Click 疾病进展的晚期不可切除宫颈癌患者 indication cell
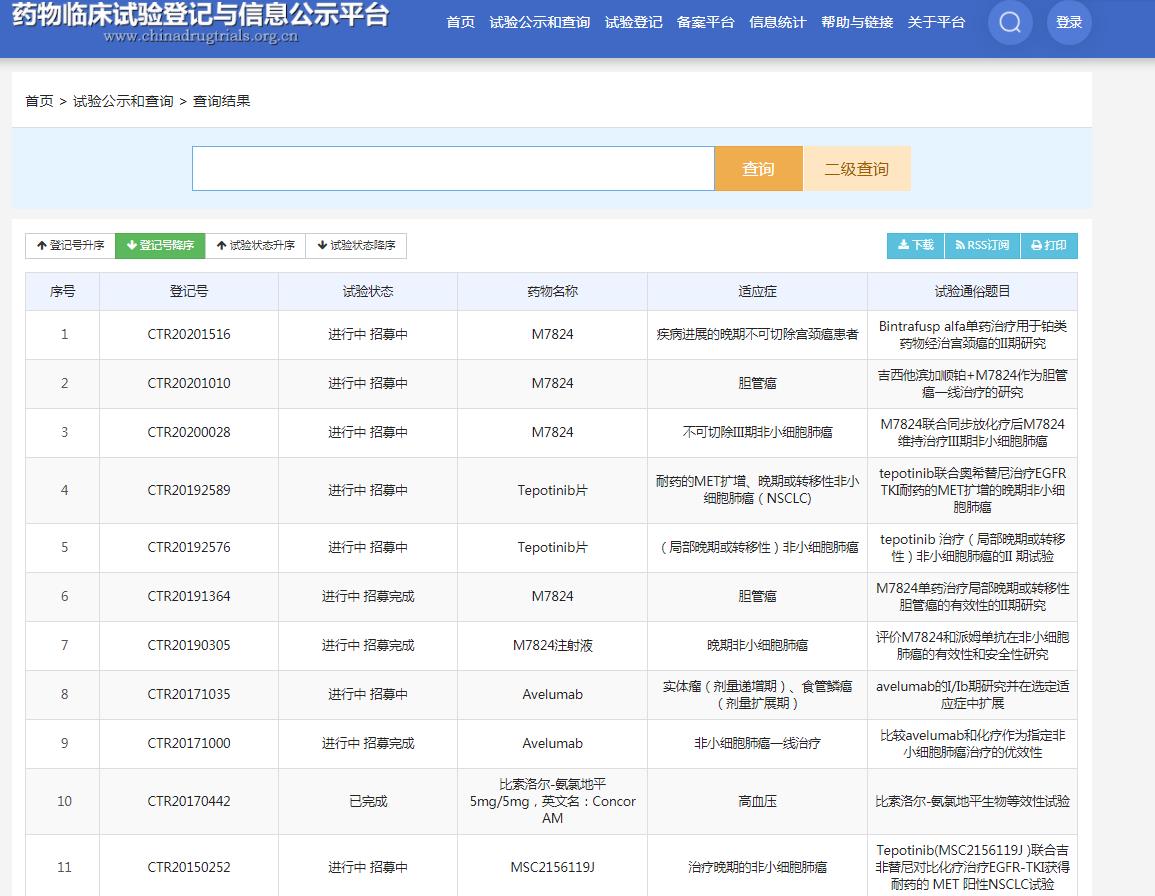1155x896 pixels. [757, 335]
